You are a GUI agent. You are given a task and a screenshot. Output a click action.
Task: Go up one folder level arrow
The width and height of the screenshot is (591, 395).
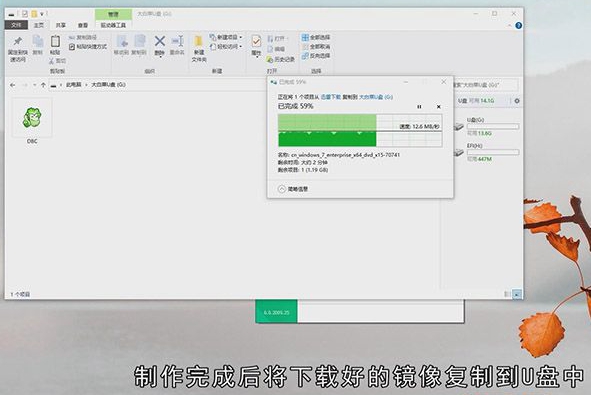click(43, 85)
